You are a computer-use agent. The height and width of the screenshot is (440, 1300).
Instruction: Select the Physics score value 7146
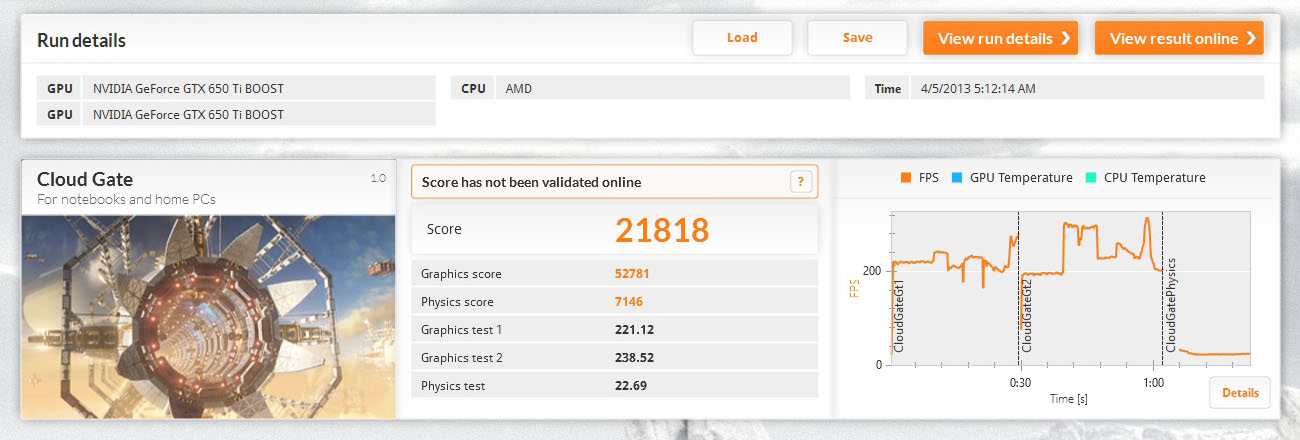pyautogui.click(x=631, y=302)
